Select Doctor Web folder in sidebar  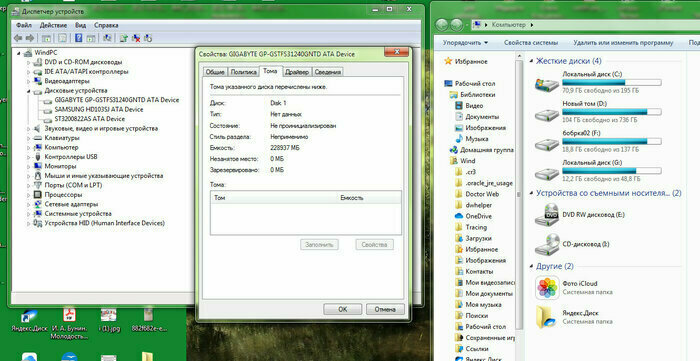tap(477, 194)
